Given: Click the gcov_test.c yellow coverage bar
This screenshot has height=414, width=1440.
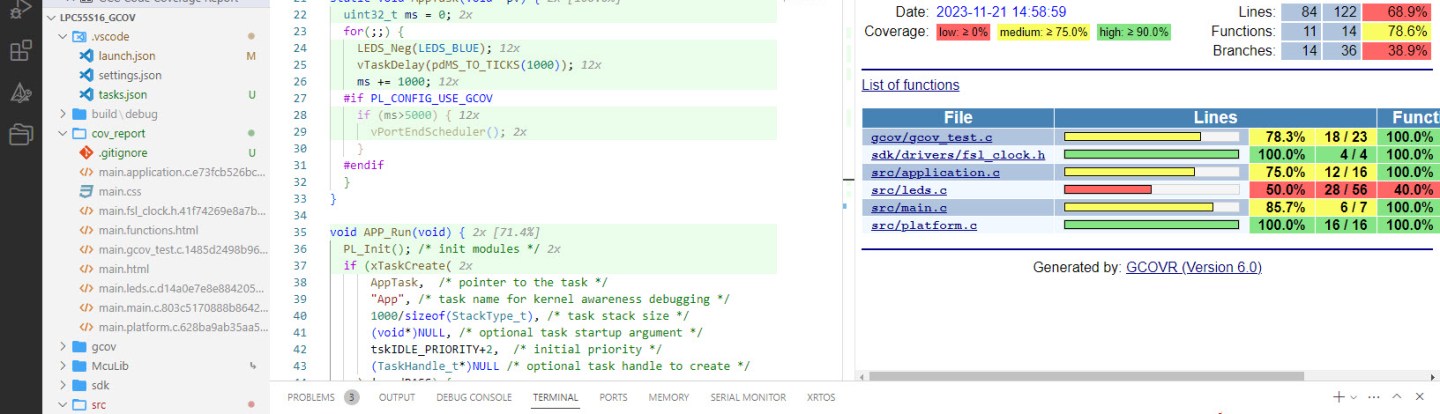Looking at the screenshot, I should [x=1133, y=137].
